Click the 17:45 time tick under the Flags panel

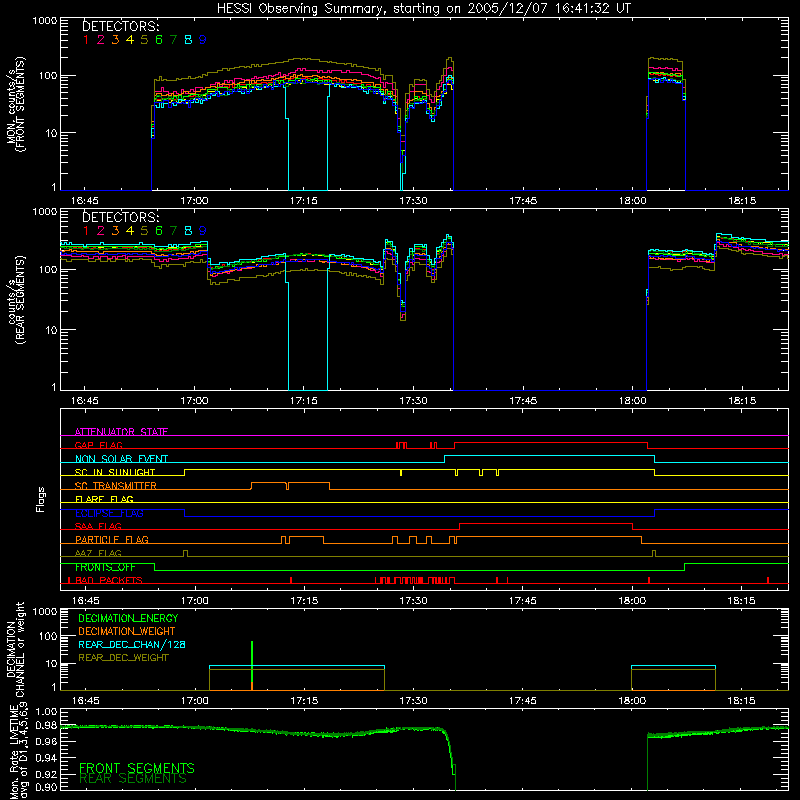[523, 601]
